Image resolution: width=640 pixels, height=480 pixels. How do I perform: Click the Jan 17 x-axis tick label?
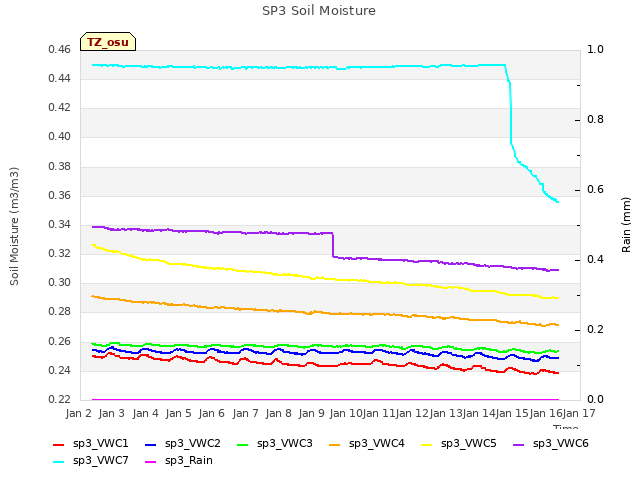point(579,413)
